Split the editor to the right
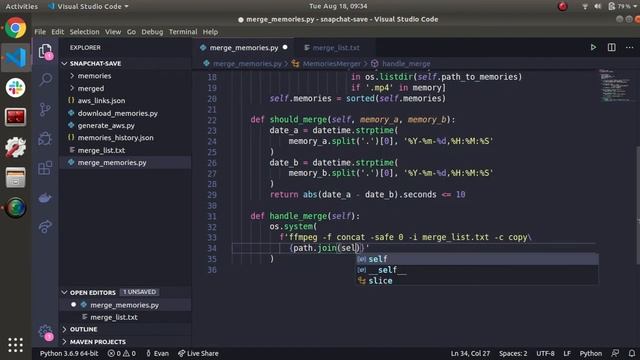The image size is (640, 360). tap(611, 47)
